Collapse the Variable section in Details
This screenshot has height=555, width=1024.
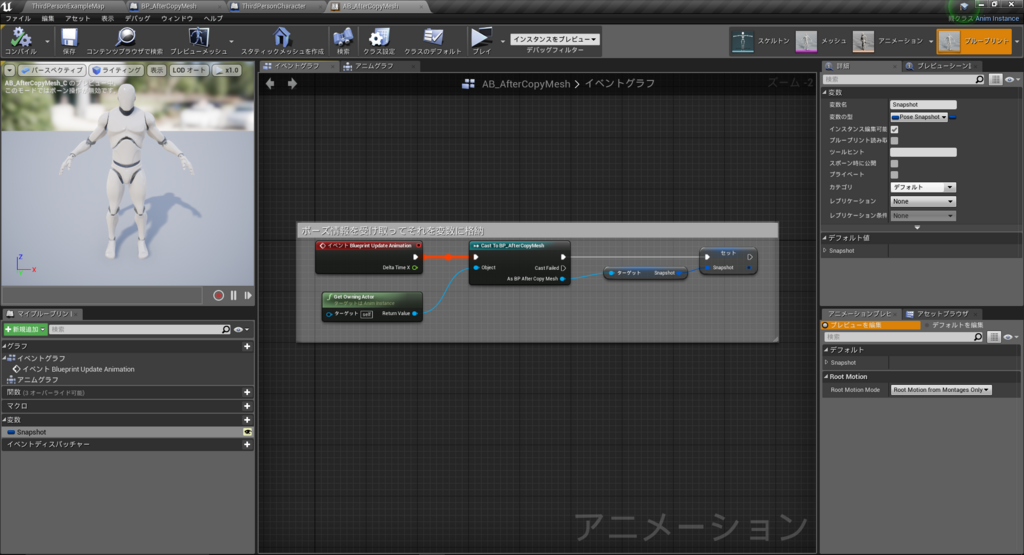(x=825, y=93)
